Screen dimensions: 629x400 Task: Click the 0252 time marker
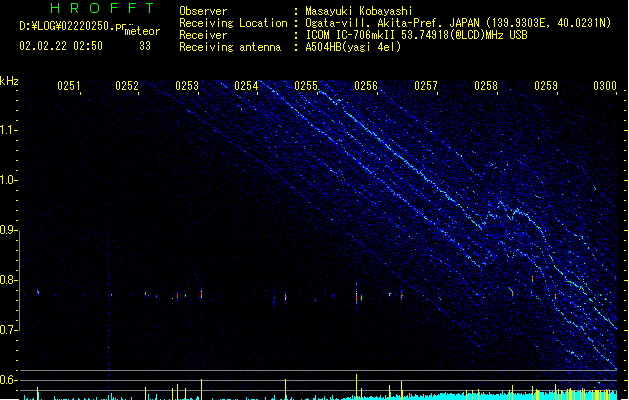[x=127, y=86]
